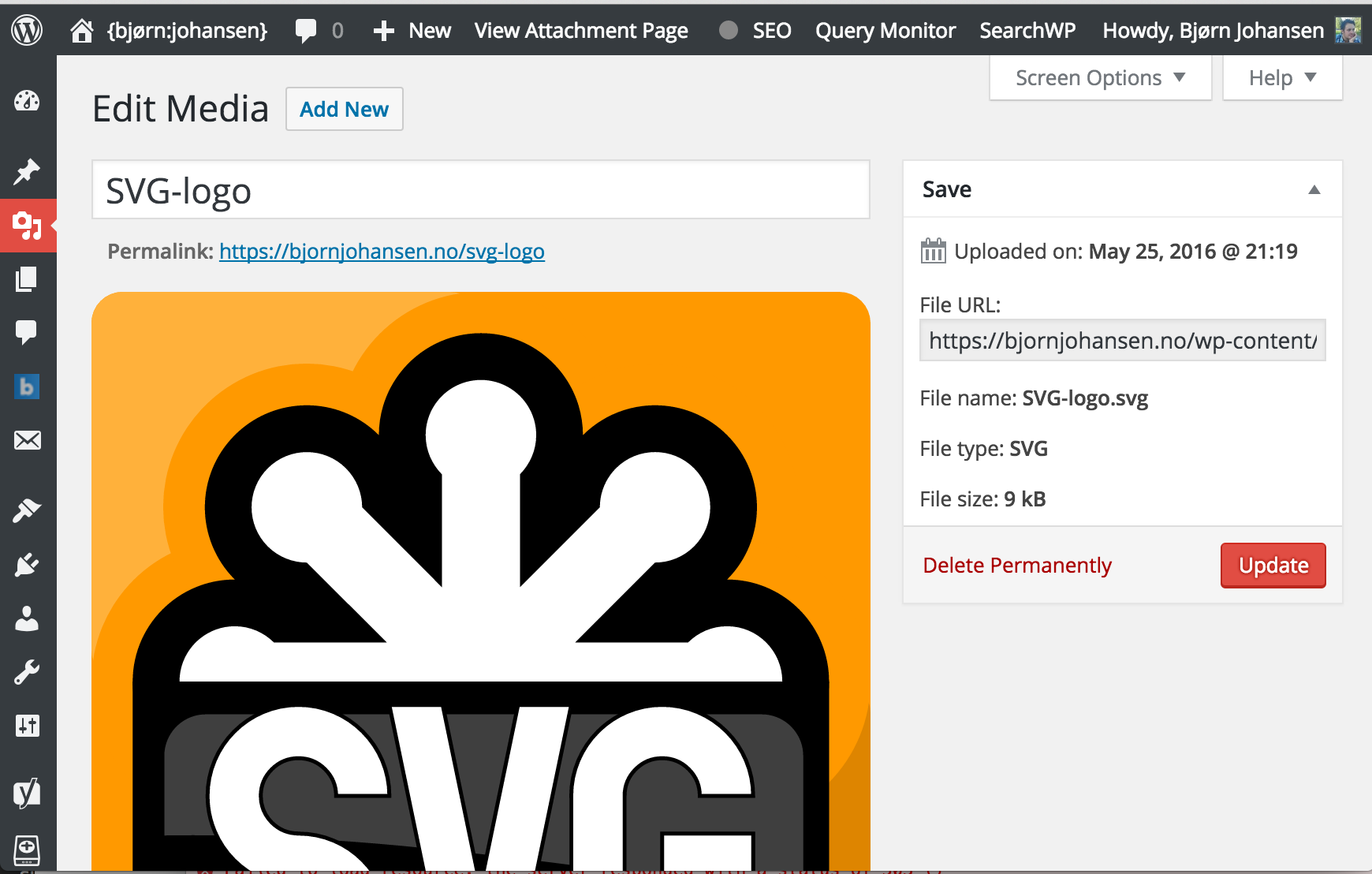Open Users sidebar icon
Viewport: 1372px width, 874px height.
coord(27,618)
